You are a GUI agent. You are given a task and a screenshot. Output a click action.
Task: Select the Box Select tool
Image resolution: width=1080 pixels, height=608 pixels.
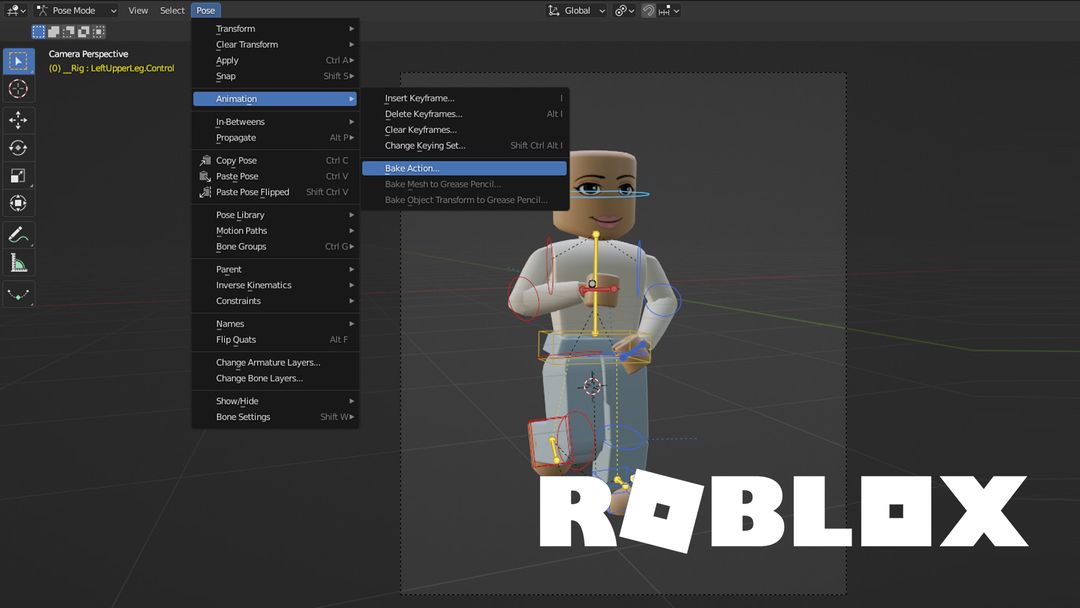point(17,61)
